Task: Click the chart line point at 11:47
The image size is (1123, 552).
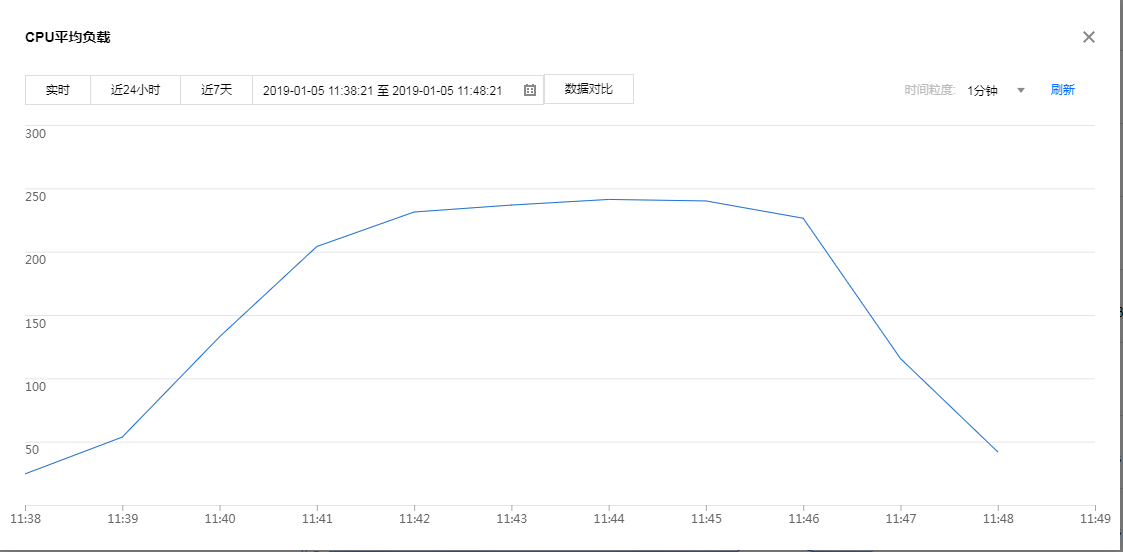Action: click(x=901, y=359)
